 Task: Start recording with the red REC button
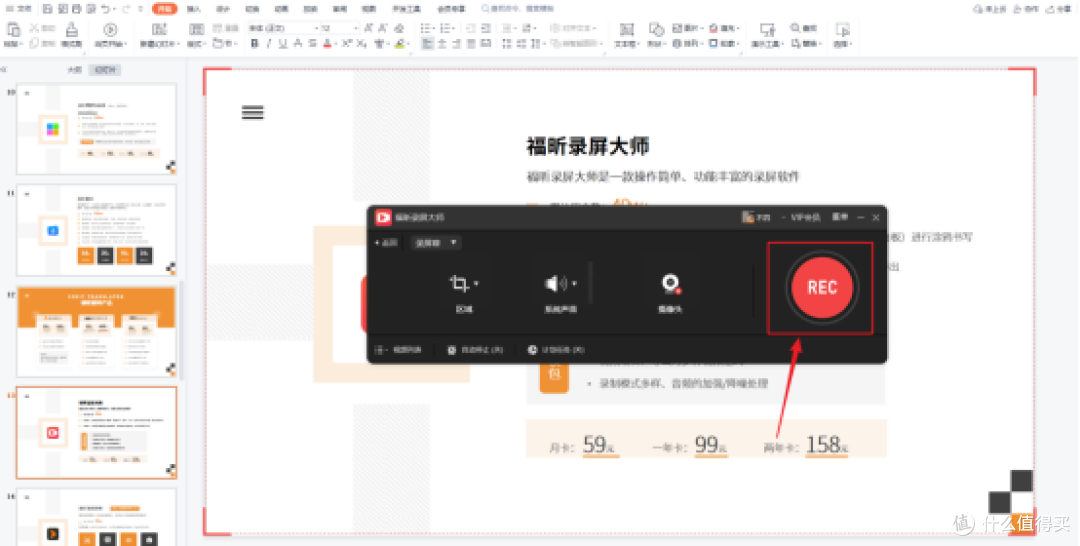pos(821,287)
